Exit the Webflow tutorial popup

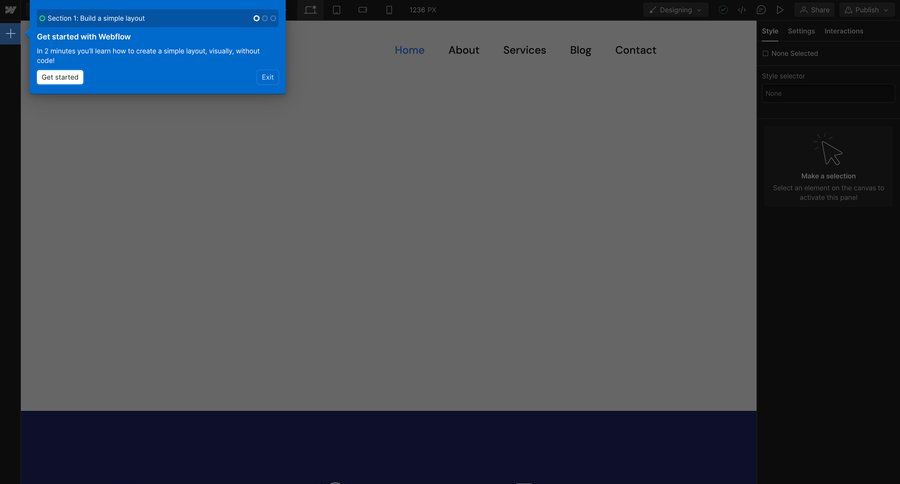coord(267,77)
